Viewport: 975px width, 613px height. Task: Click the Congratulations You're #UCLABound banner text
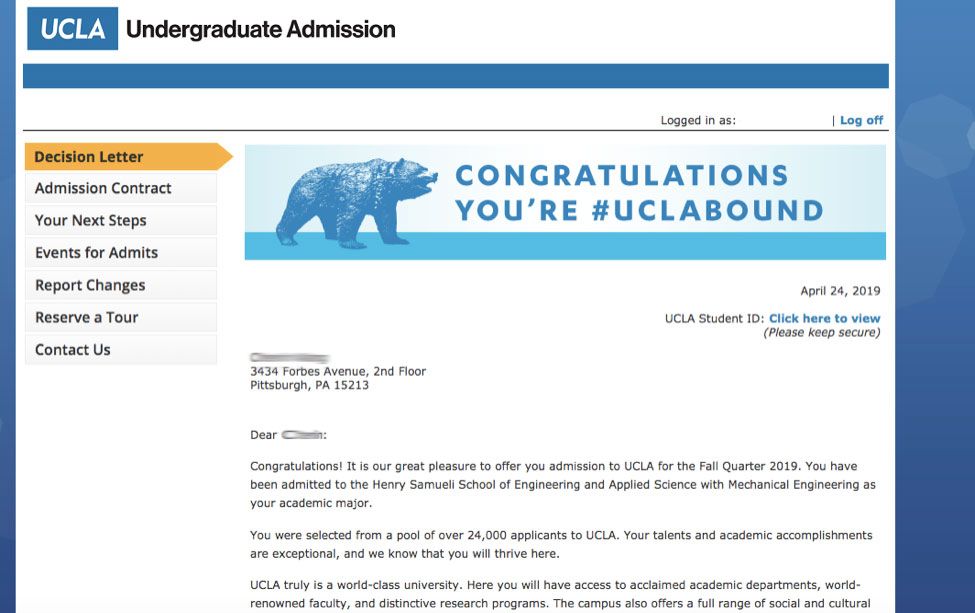pyautogui.click(x=638, y=193)
